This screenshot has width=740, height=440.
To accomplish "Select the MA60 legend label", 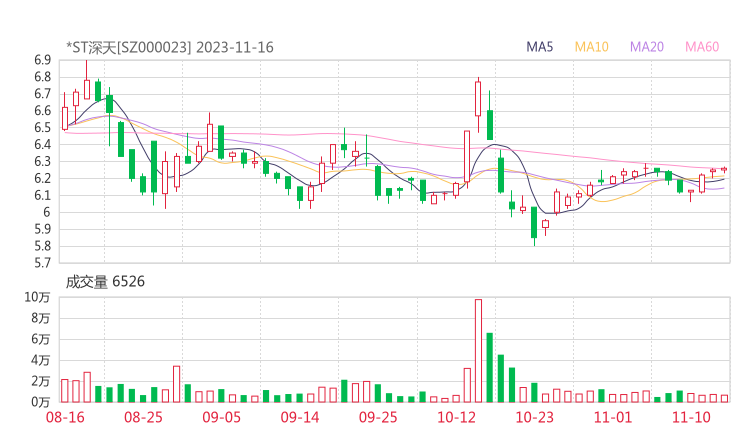I will pyautogui.click(x=702, y=47).
